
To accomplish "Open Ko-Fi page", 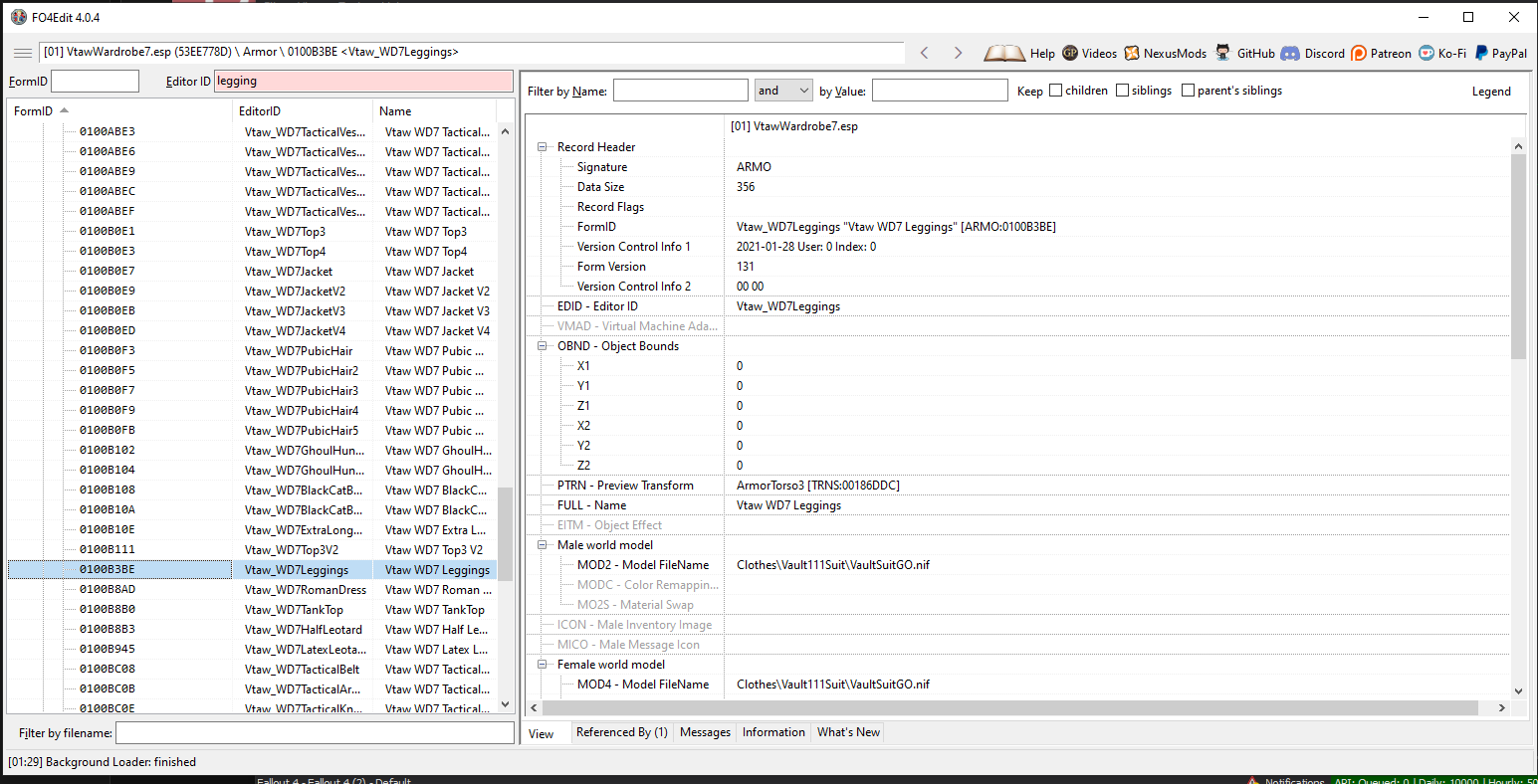I will point(1442,54).
